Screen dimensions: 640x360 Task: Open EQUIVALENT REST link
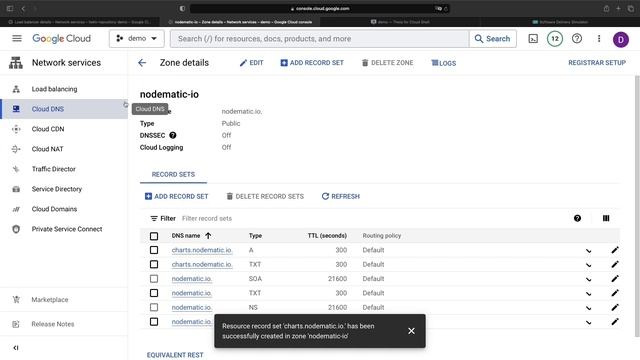tap(175, 355)
